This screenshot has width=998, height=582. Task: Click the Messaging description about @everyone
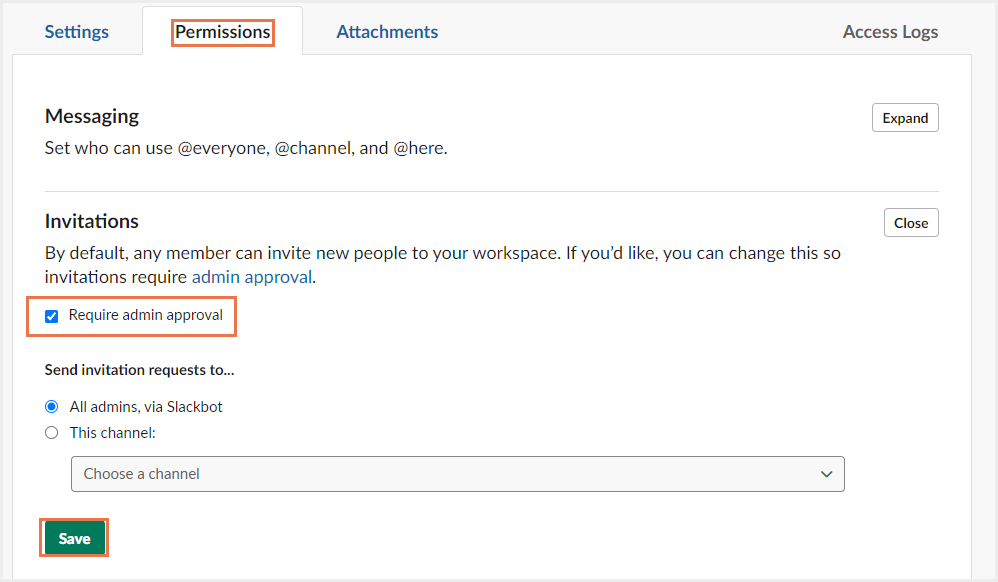246,148
